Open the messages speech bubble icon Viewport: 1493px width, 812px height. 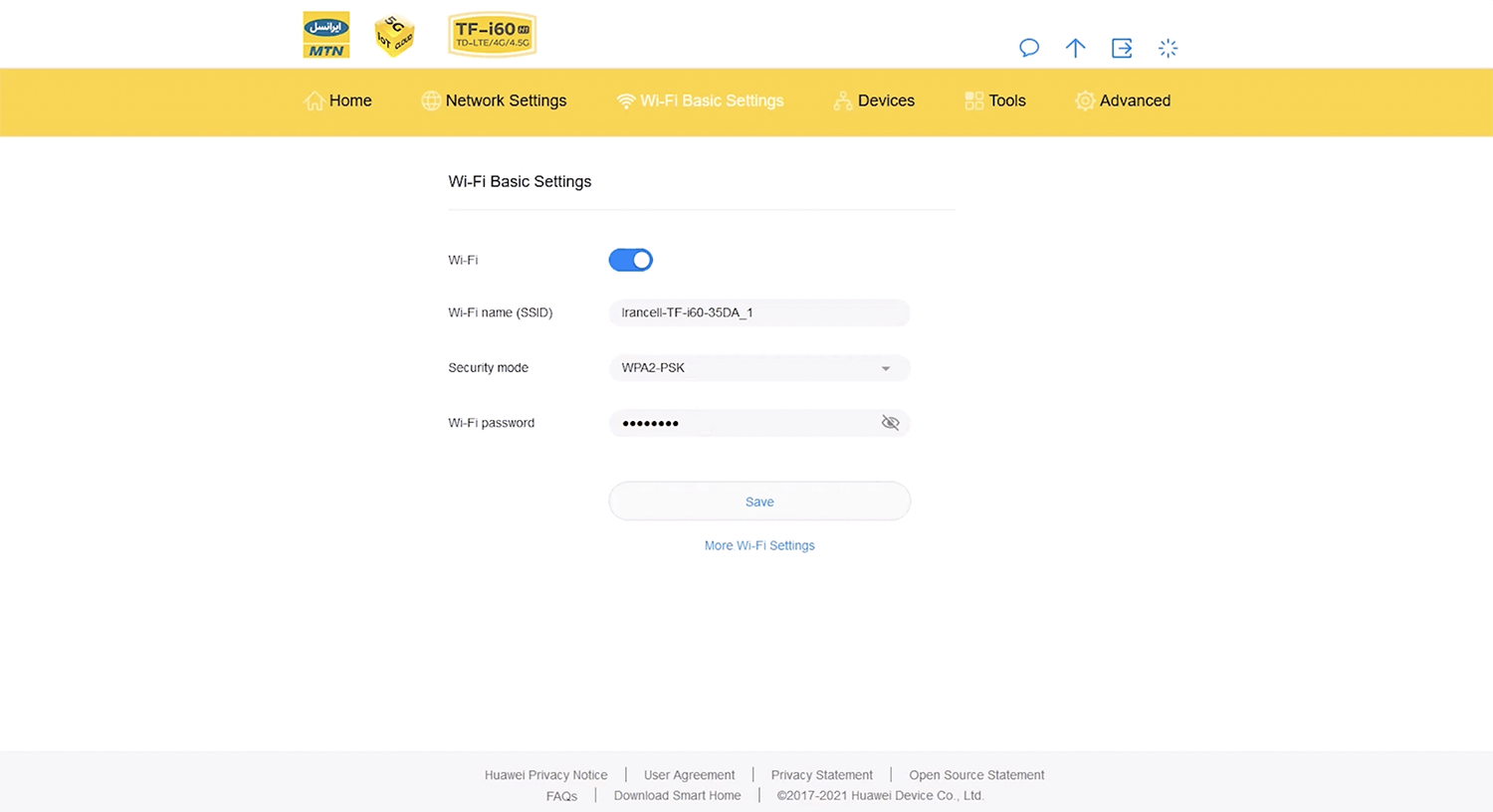point(1029,48)
